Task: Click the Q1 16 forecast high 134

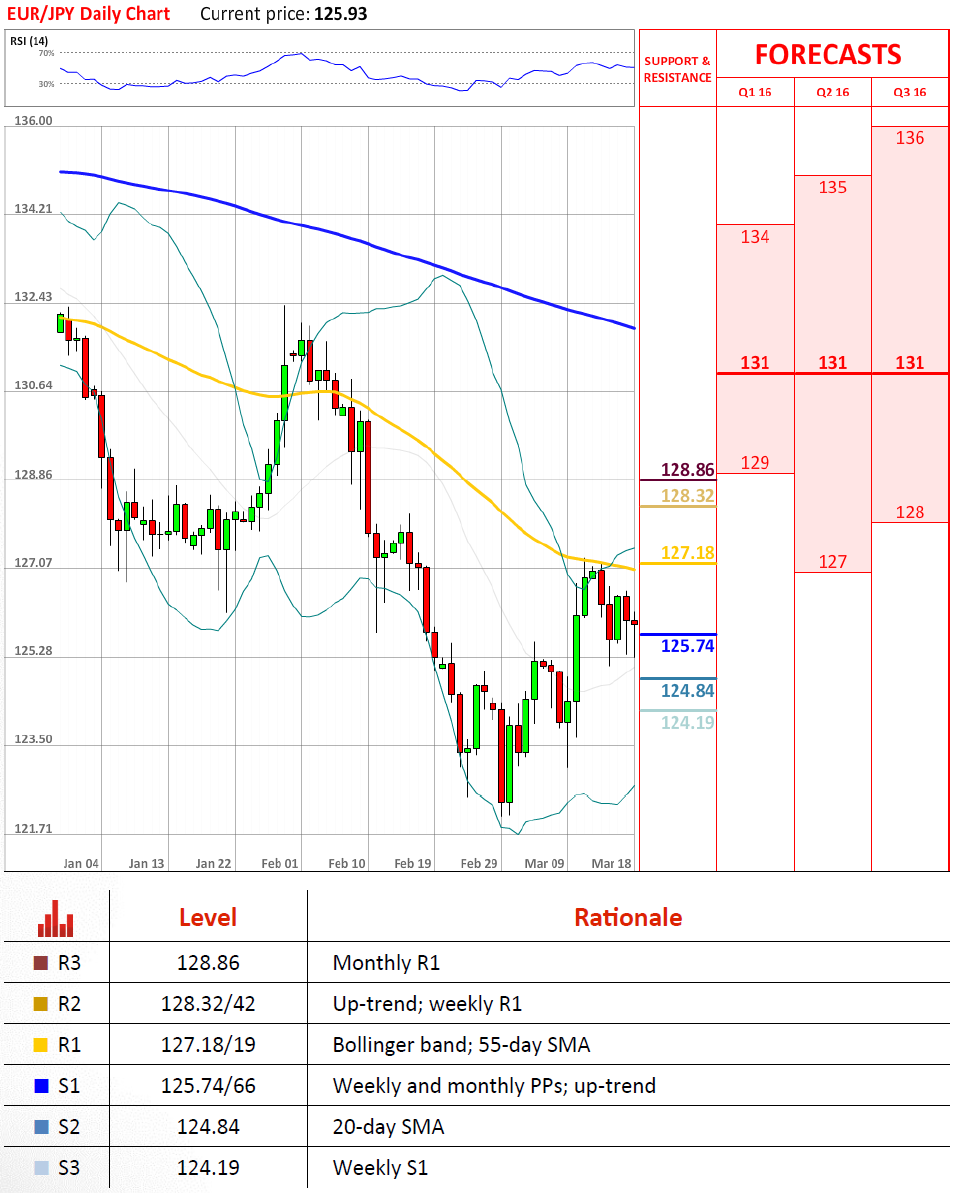Action: click(x=755, y=237)
